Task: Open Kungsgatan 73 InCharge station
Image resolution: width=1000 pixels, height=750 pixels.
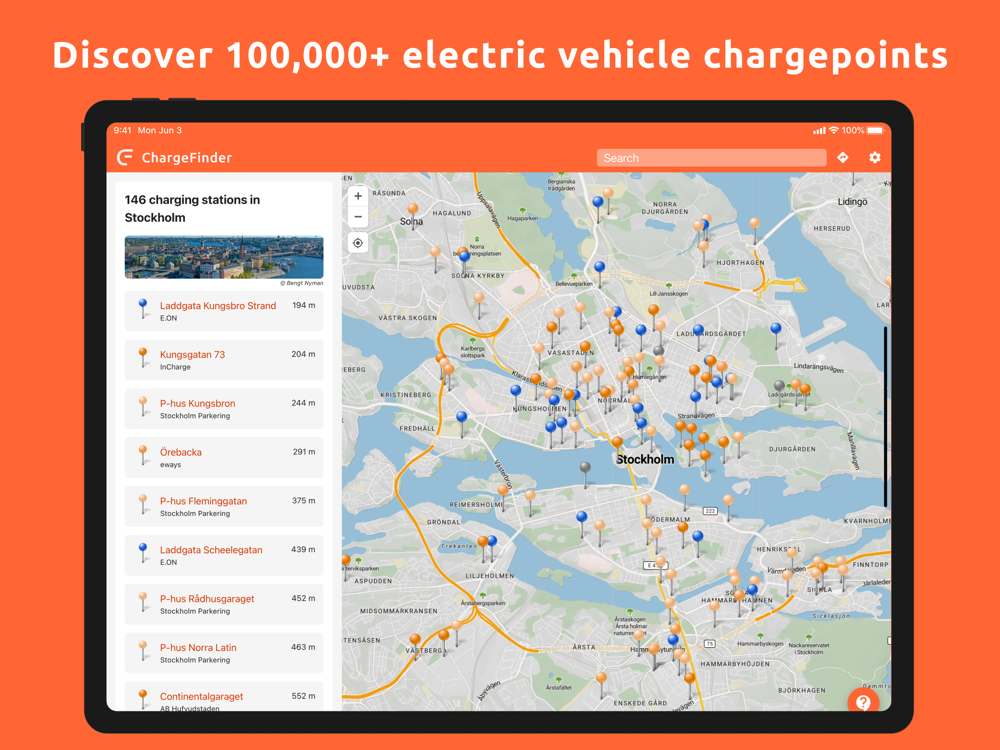Action: (224, 360)
